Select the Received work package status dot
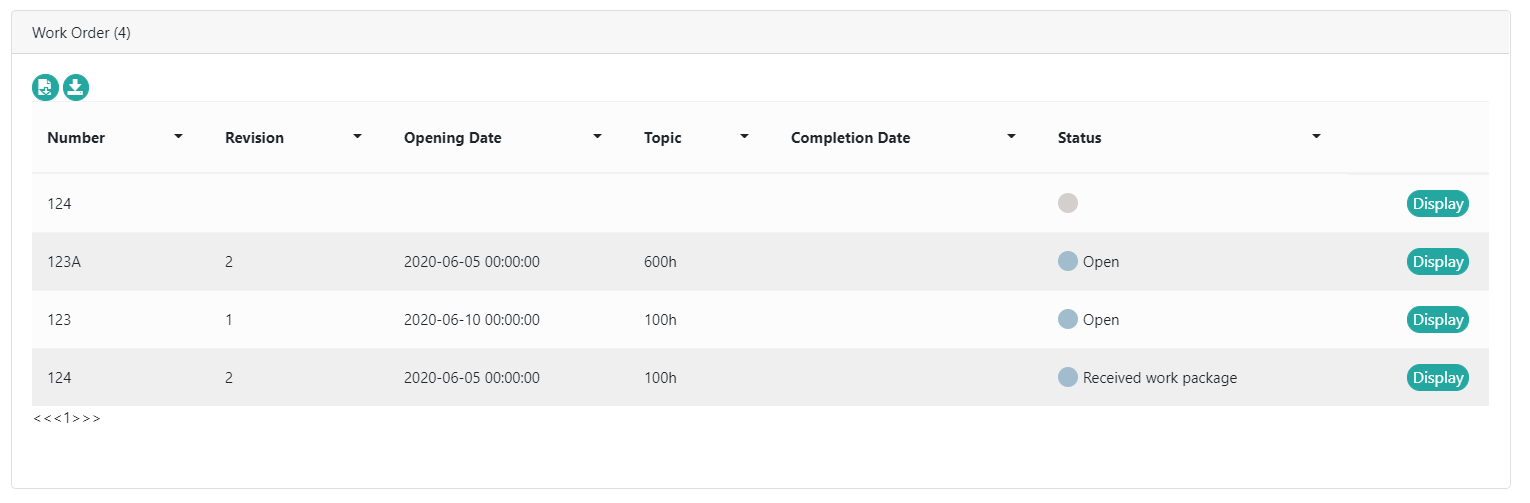Viewport: 1530px width, 503px height. point(1067,378)
